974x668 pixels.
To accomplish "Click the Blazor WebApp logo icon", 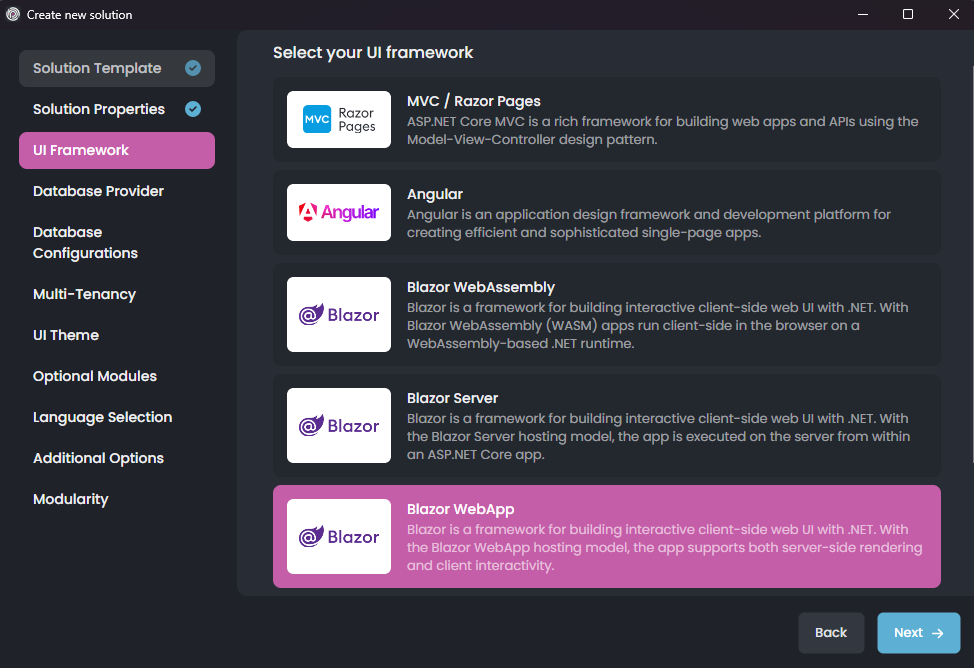I will (338, 536).
